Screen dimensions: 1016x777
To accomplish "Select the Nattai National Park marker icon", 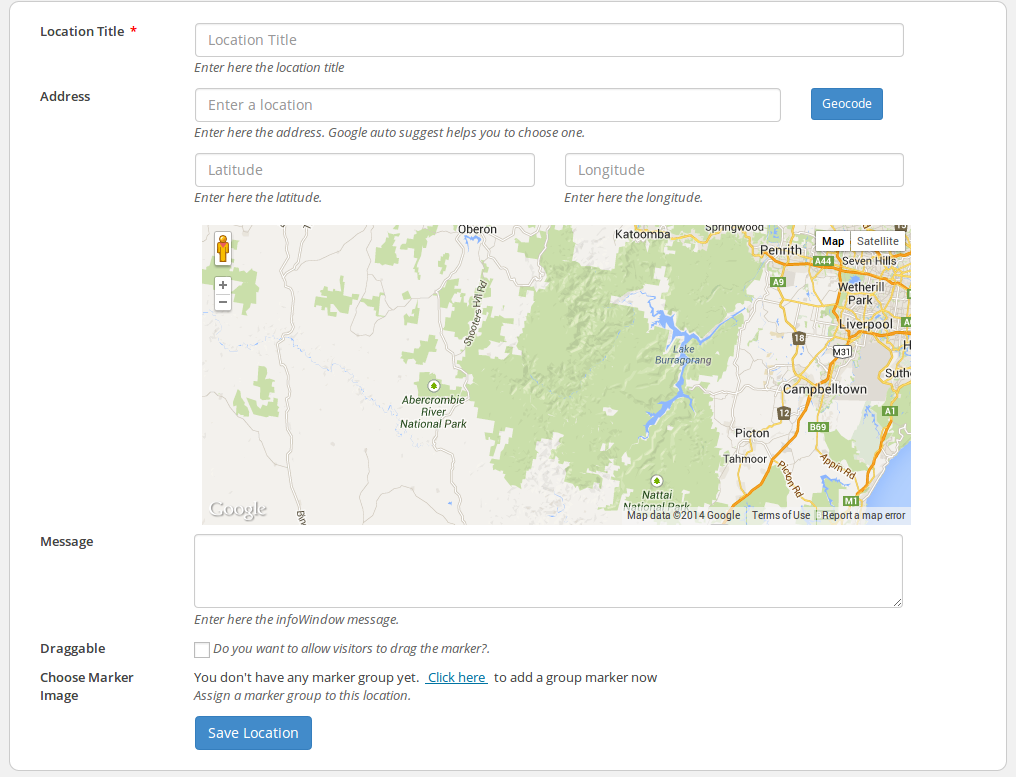I will pos(656,481).
